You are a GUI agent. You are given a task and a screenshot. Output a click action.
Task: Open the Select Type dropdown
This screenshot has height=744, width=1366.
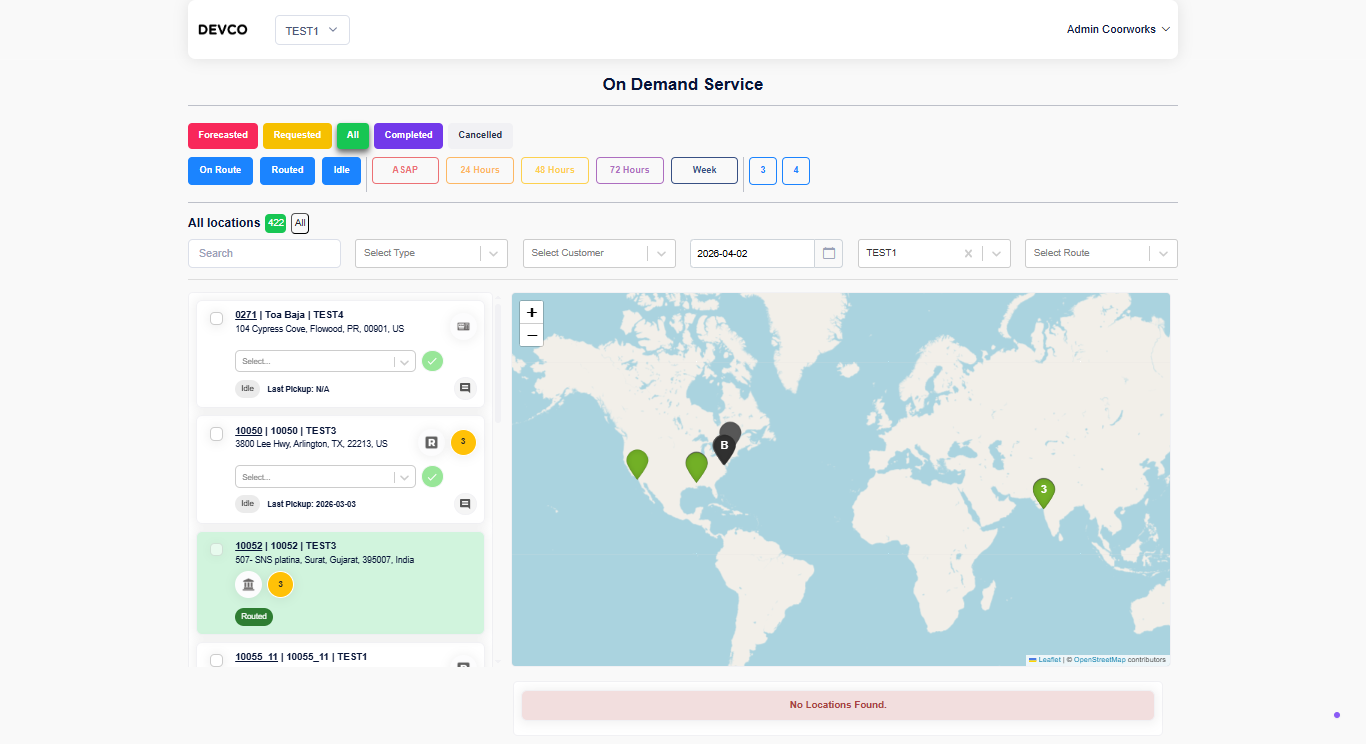pos(431,253)
